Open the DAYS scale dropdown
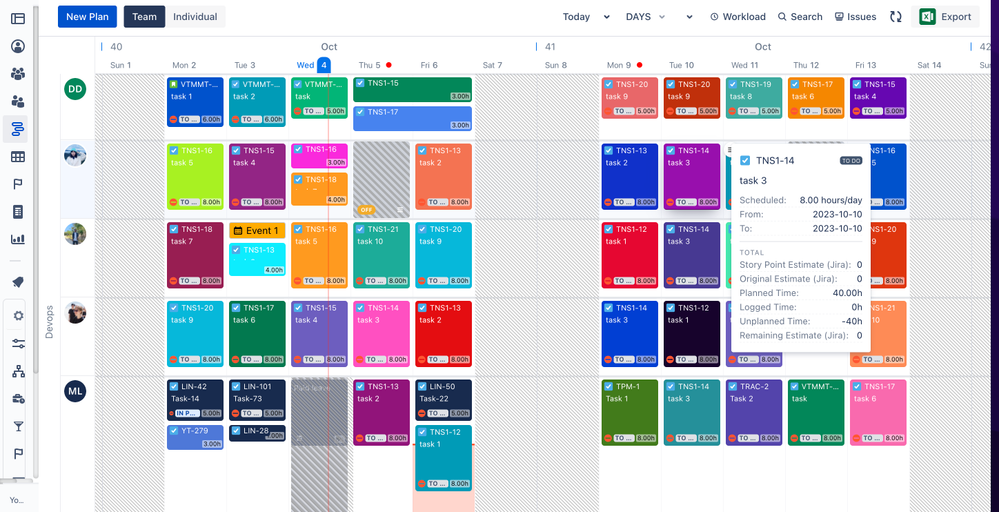Image resolution: width=999 pixels, height=512 pixels. [x=645, y=17]
